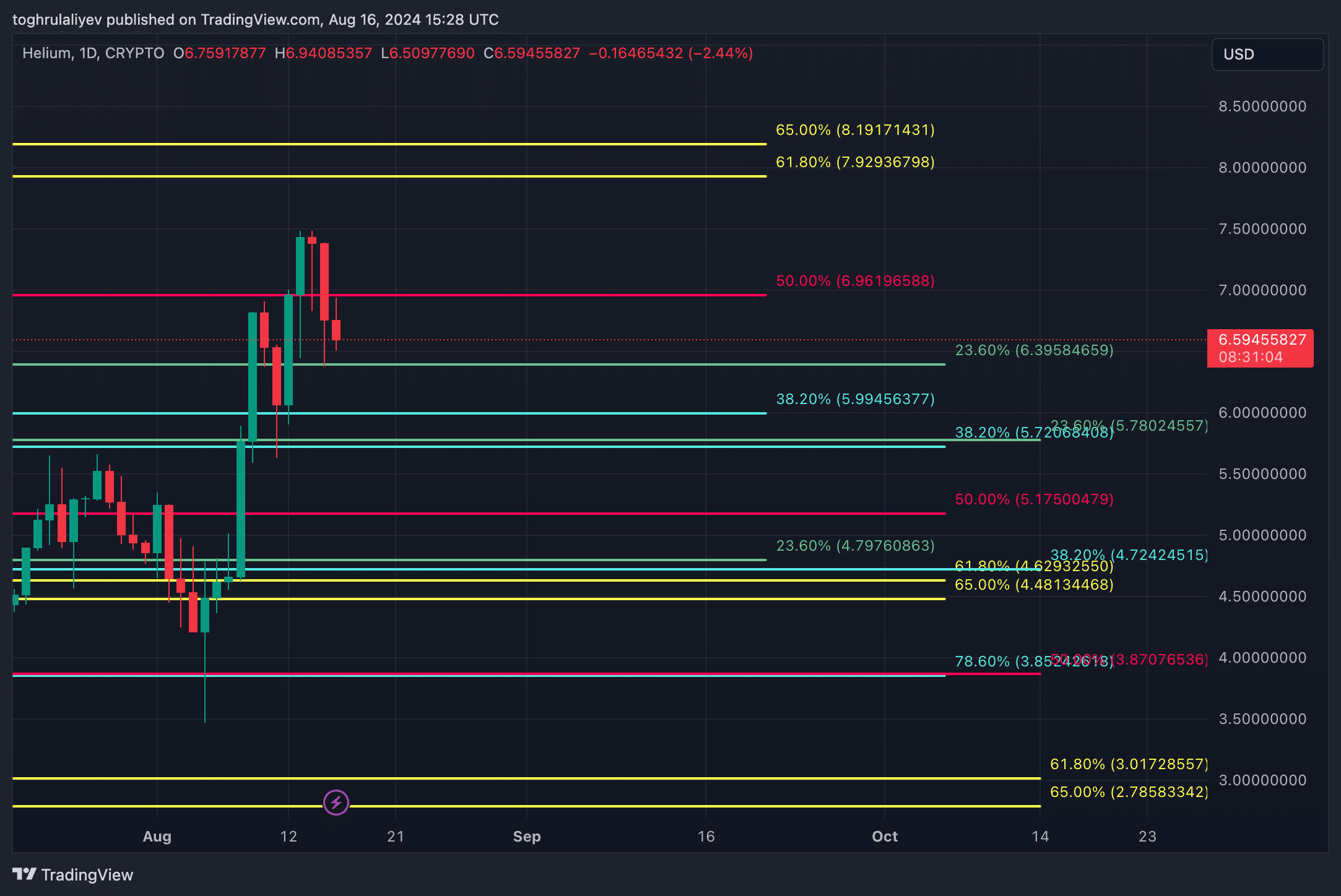This screenshot has height=896, width=1341.
Task: Select the 38.20% (4.72424515) Fibonacci label
Action: click(x=1129, y=555)
